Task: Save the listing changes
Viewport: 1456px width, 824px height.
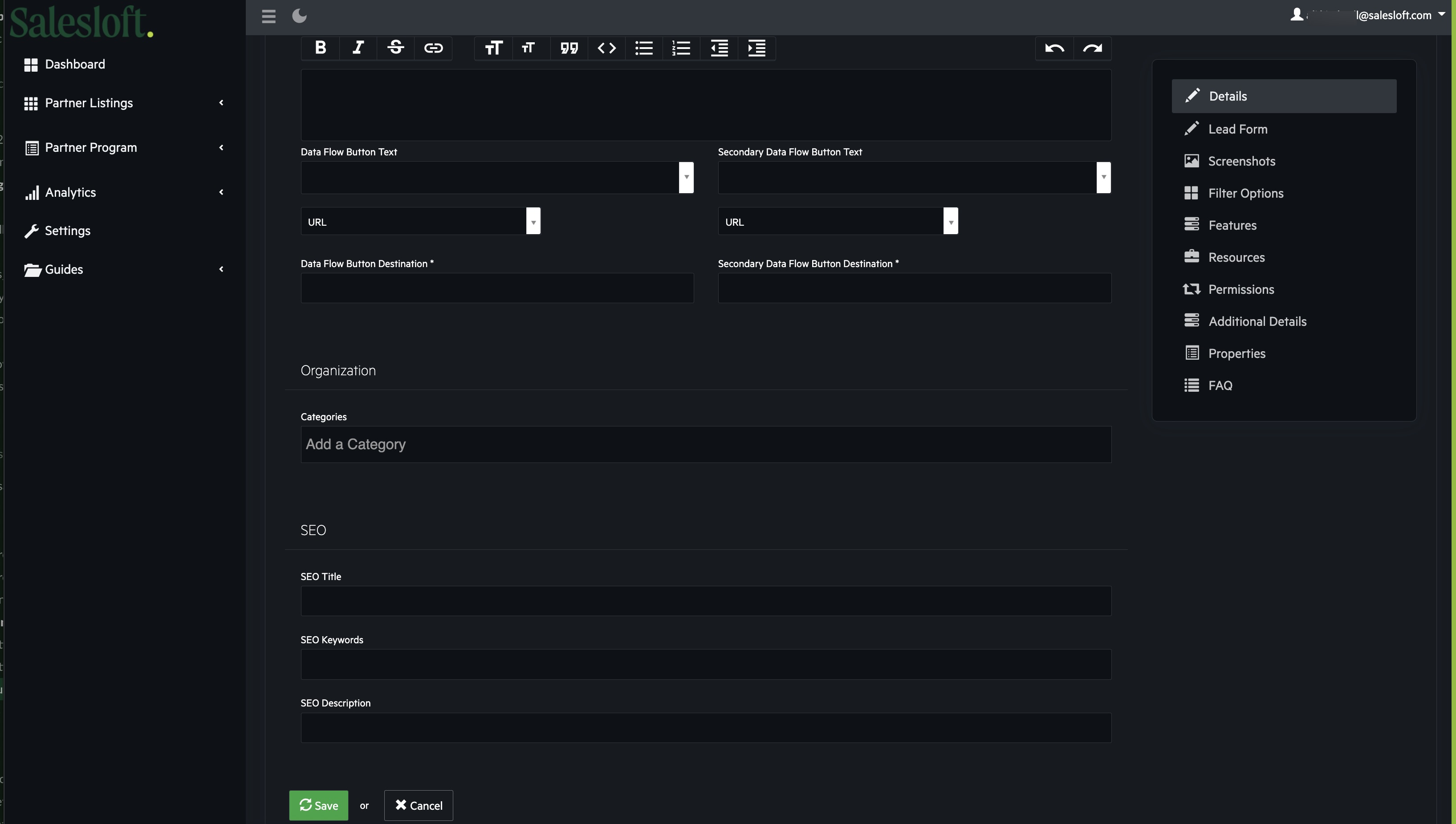Action: 318,805
